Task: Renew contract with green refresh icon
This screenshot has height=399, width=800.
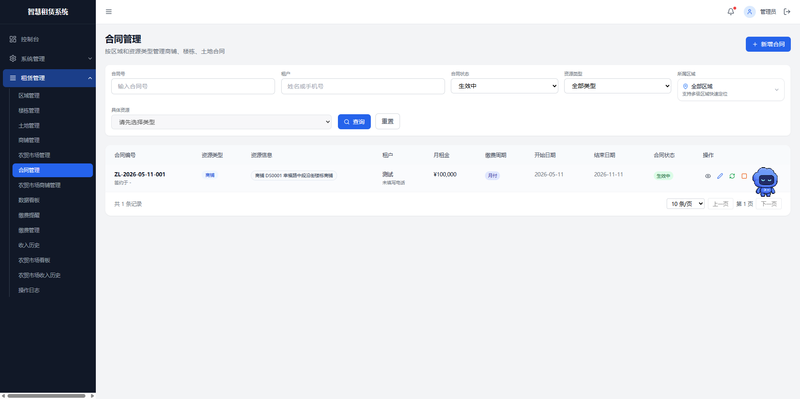Action: (732, 176)
